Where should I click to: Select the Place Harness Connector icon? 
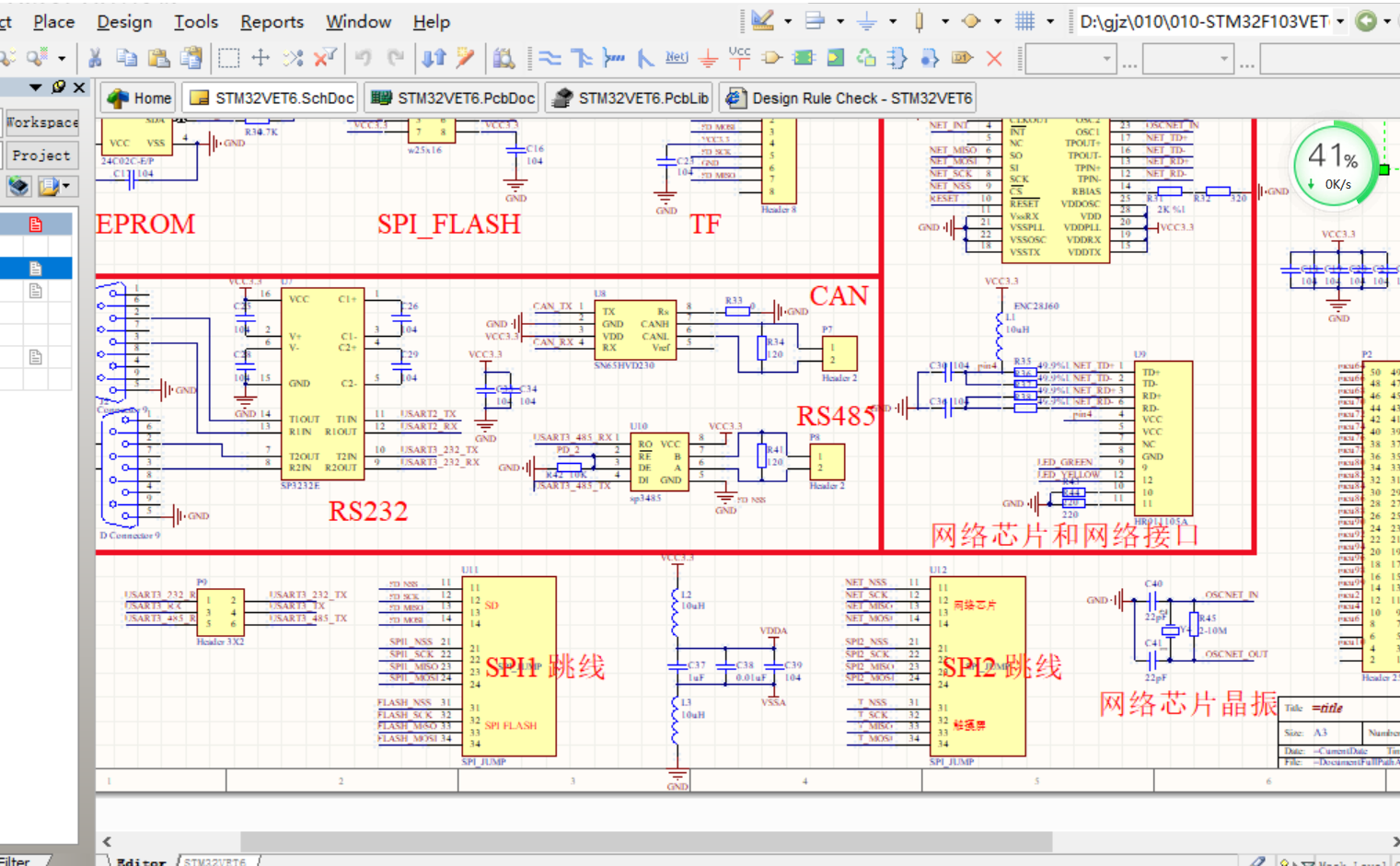pos(897,59)
